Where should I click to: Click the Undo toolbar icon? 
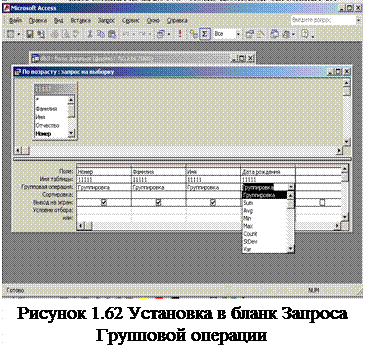pyautogui.click(x=126, y=34)
